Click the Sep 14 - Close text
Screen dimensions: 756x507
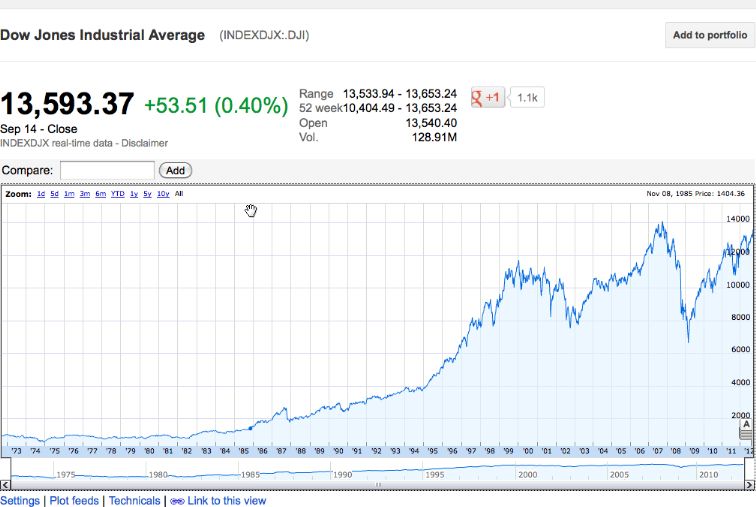click(x=39, y=129)
